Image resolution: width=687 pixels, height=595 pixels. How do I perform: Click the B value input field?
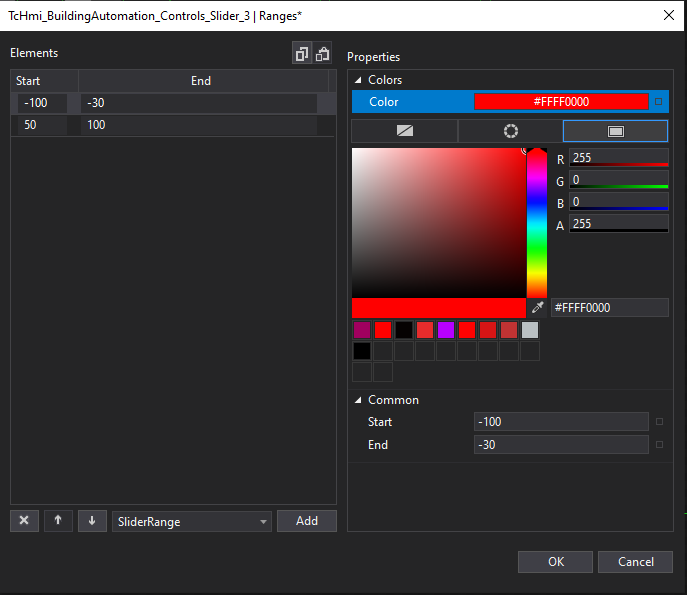click(619, 202)
